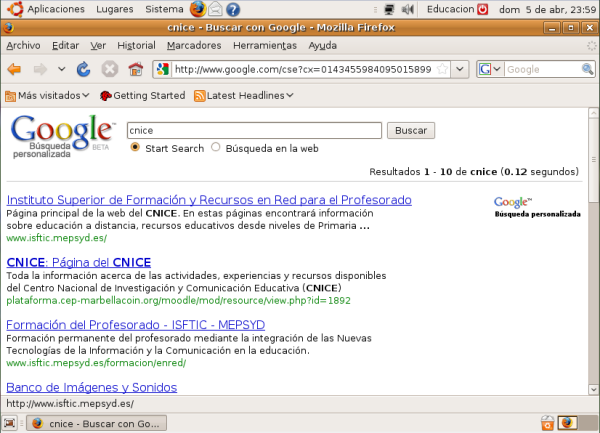Click the Google custom search text field
This screenshot has height=433, width=600.
[x=254, y=130]
